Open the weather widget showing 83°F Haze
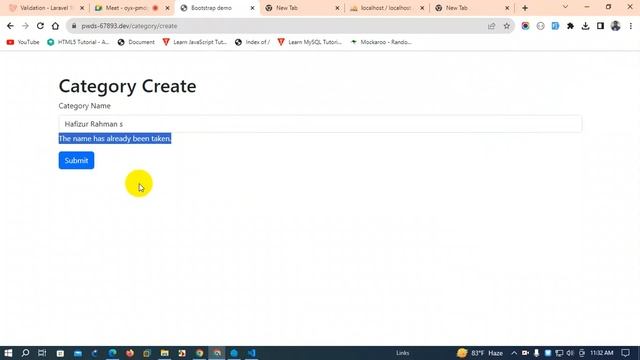The width and height of the screenshot is (640, 360). pos(480,353)
